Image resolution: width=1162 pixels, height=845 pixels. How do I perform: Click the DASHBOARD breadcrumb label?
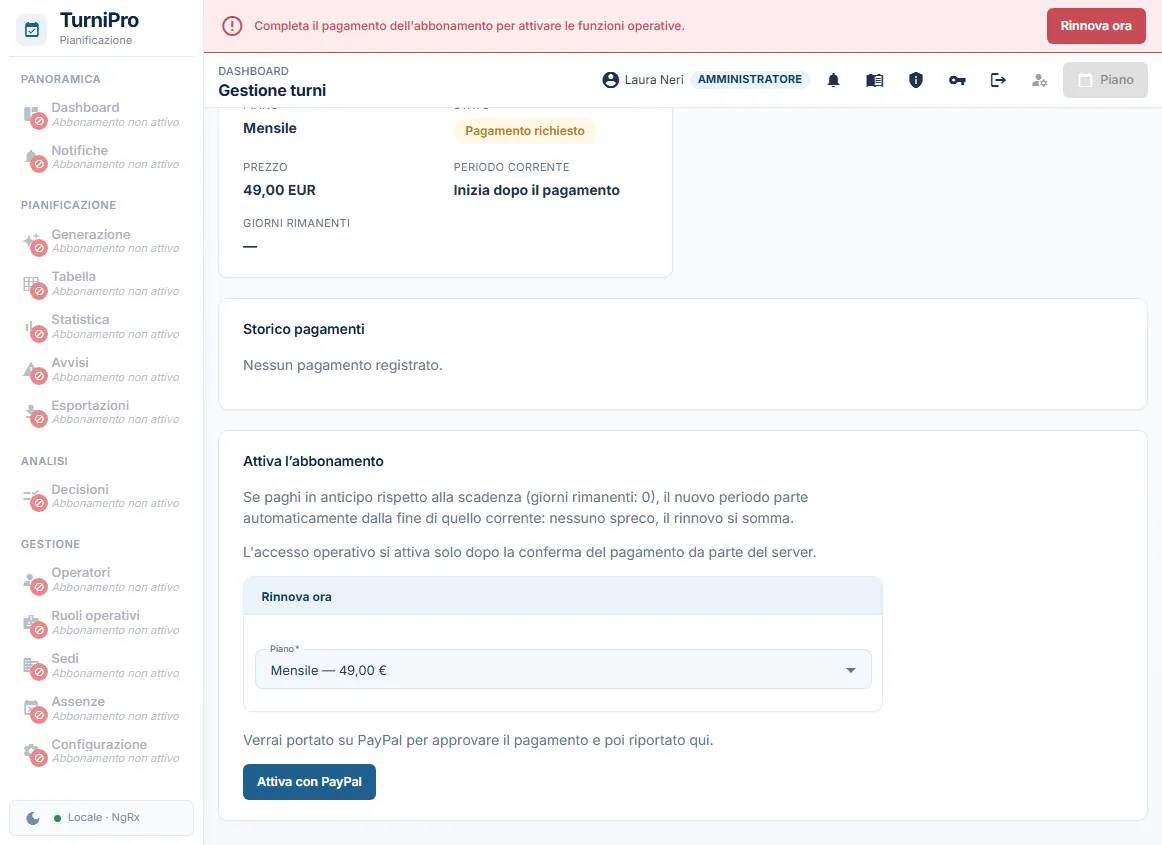click(253, 71)
